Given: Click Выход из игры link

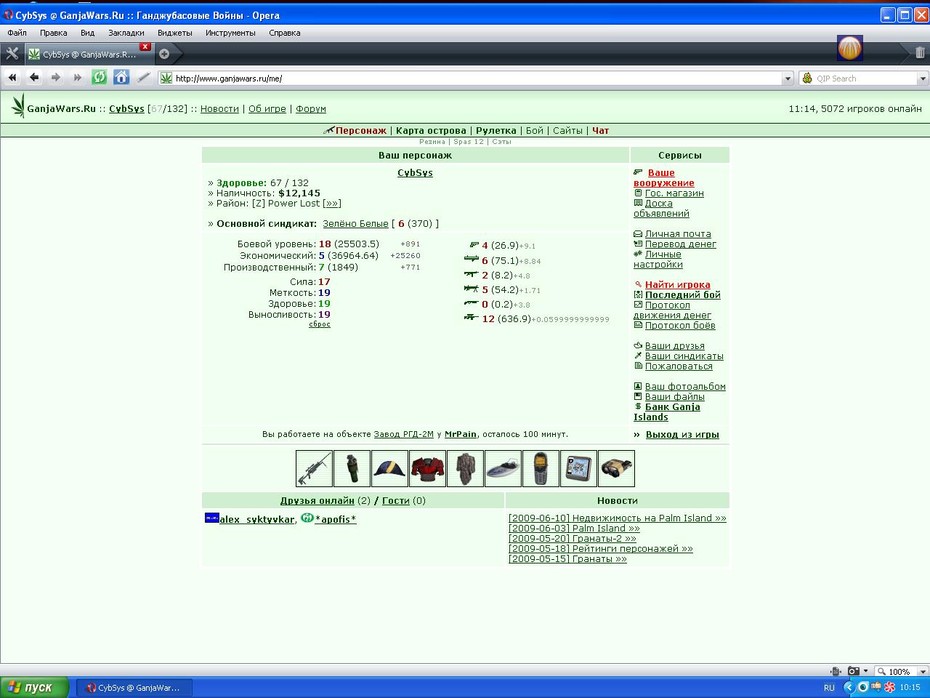Looking at the screenshot, I should pos(682,434).
